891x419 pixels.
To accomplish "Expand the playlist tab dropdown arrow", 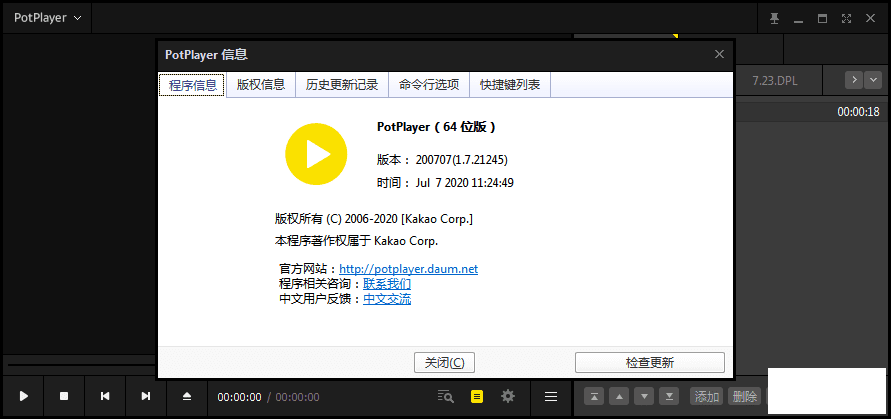I will (873, 80).
